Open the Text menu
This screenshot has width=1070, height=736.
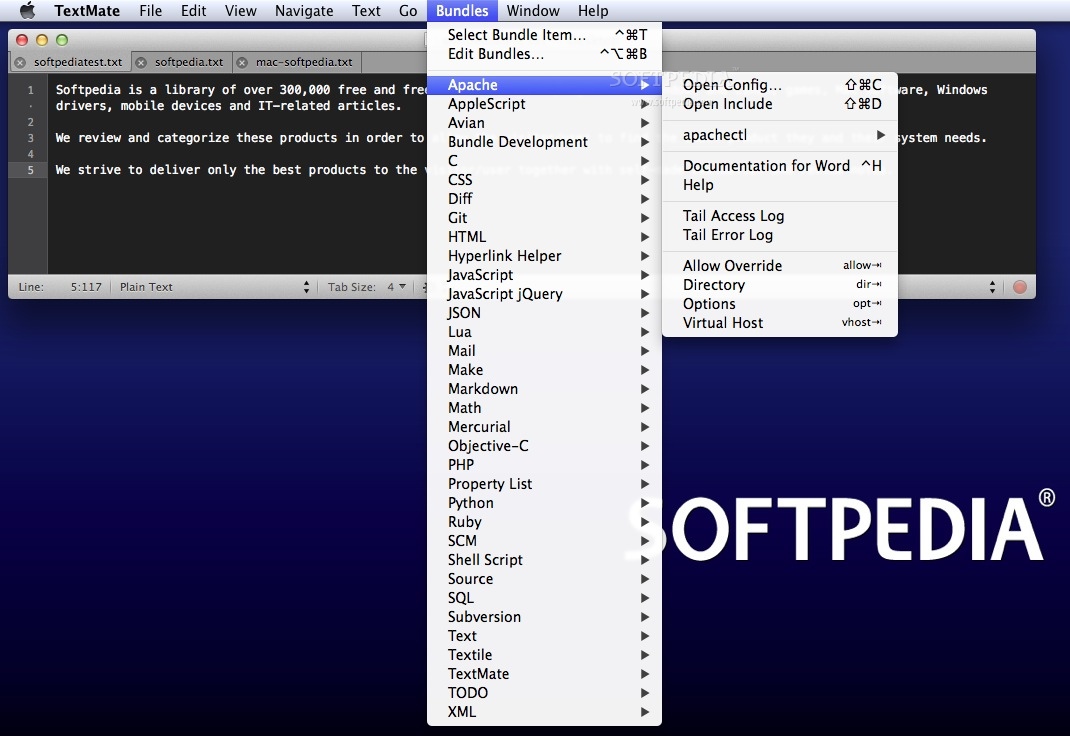click(x=366, y=10)
